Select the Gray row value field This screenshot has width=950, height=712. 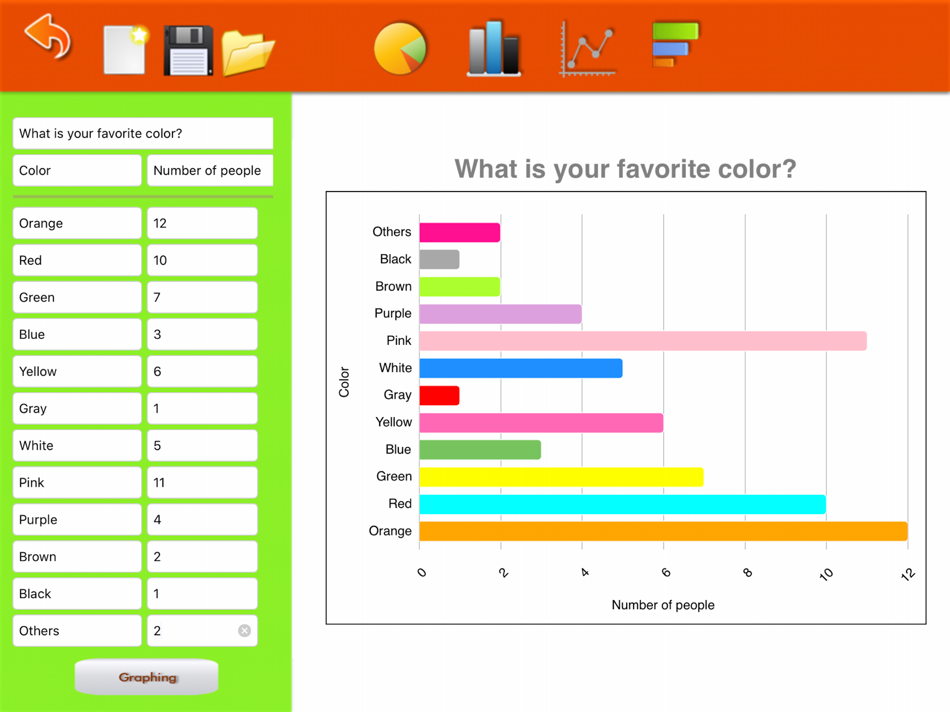click(202, 408)
